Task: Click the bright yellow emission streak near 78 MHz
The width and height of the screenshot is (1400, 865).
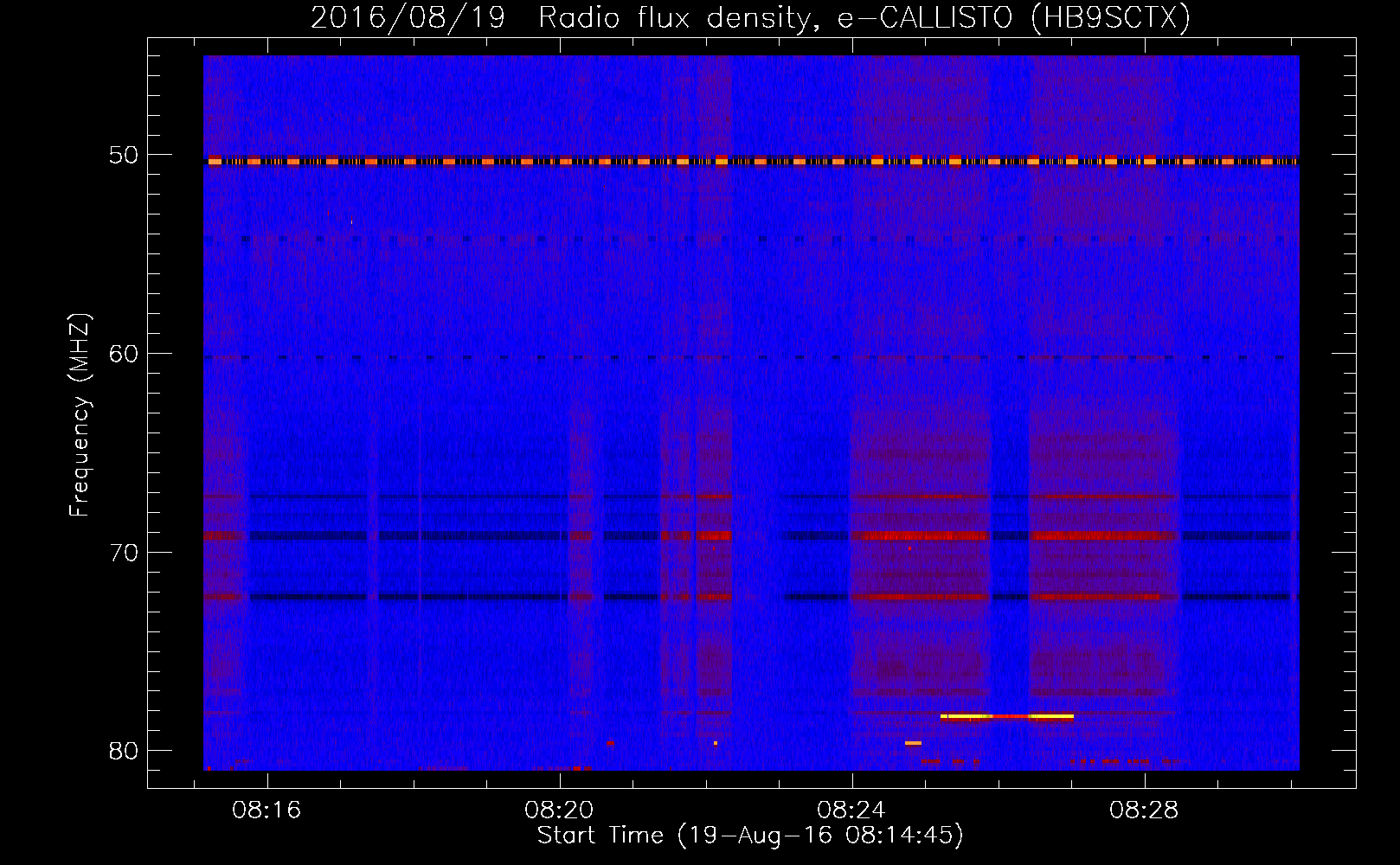Action: [1007, 716]
